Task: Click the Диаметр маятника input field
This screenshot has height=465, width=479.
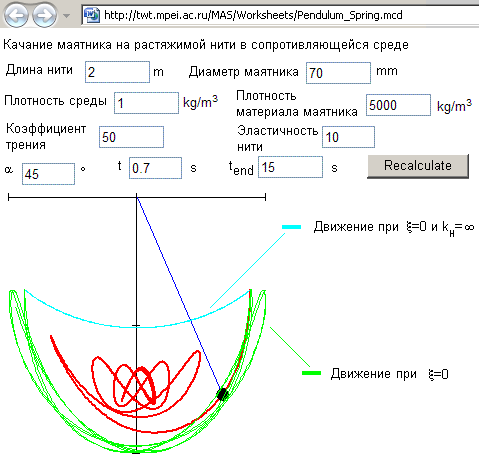Action: 338,73
